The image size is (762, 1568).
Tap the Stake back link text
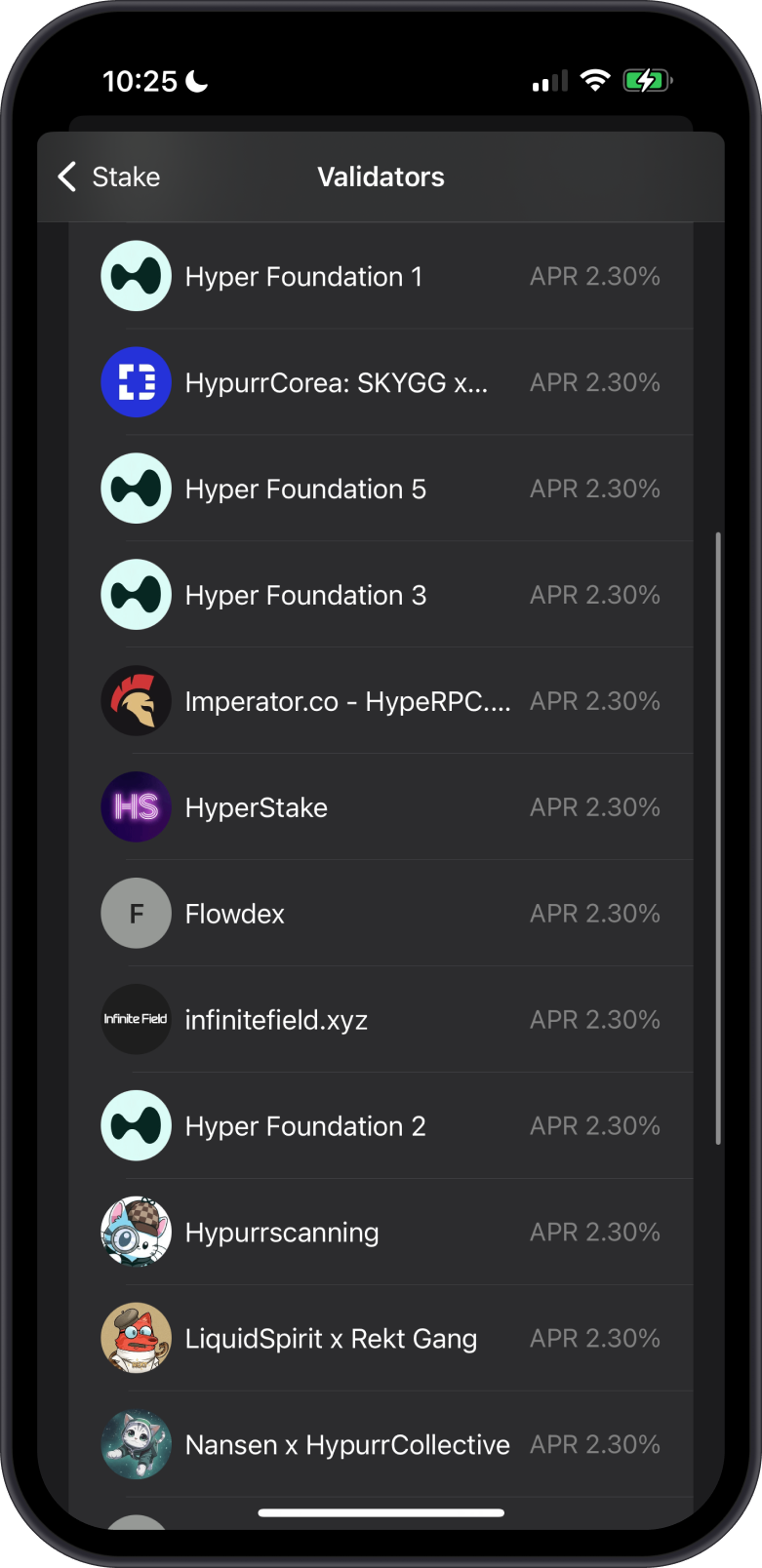point(126,176)
